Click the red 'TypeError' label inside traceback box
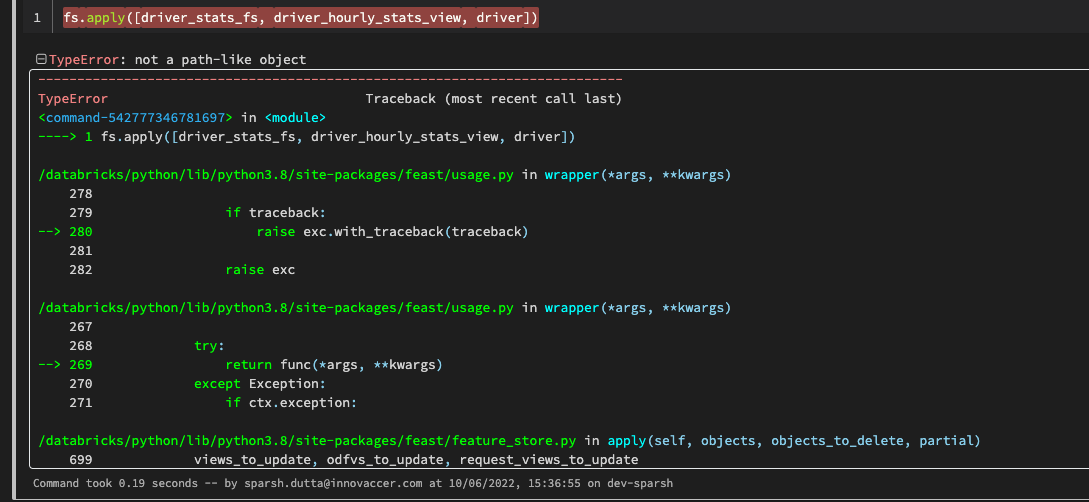Screen dimensions: 1089x502 [x=73, y=99]
